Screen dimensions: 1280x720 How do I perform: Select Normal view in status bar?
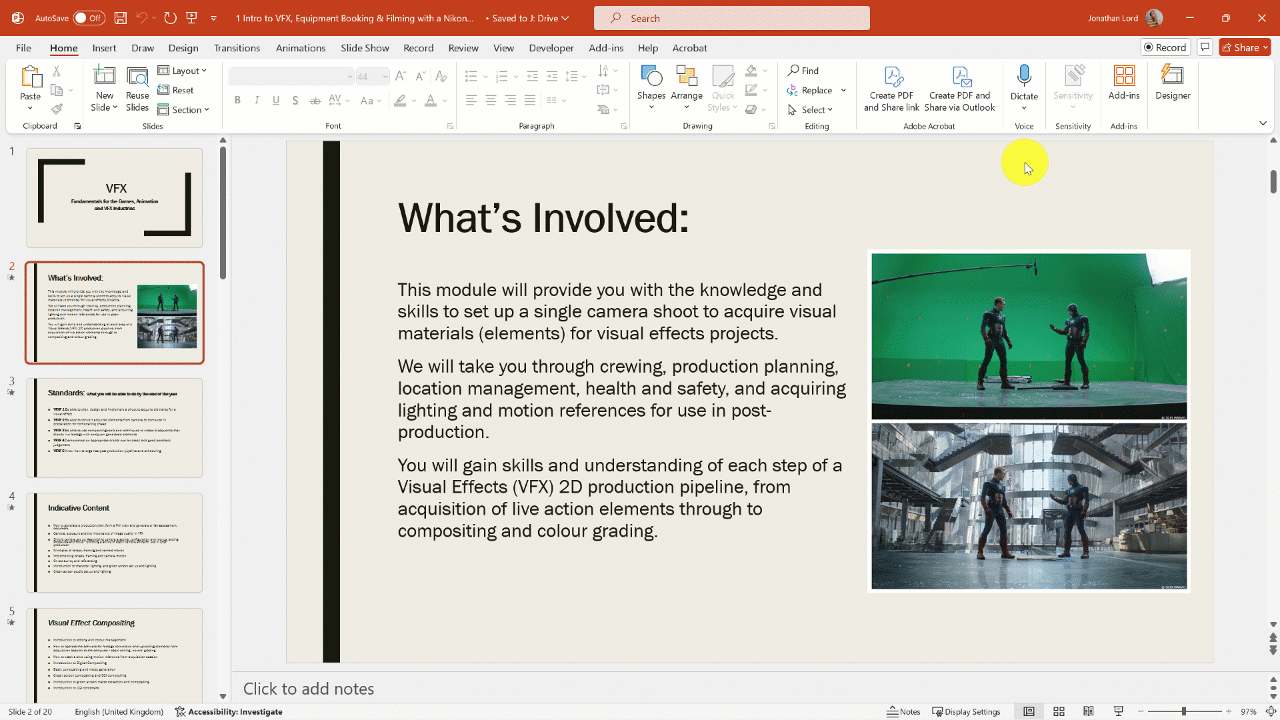[x=1028, y=712]
